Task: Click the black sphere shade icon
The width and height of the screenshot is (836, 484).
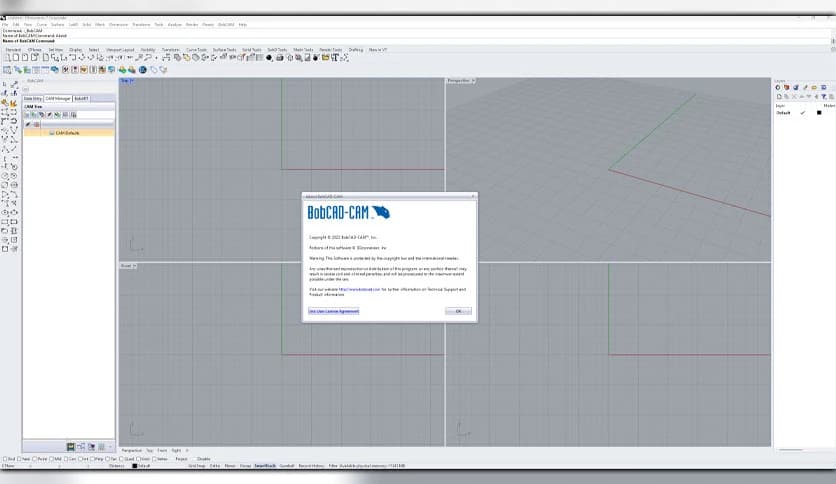Action: [x=269, y=58]
